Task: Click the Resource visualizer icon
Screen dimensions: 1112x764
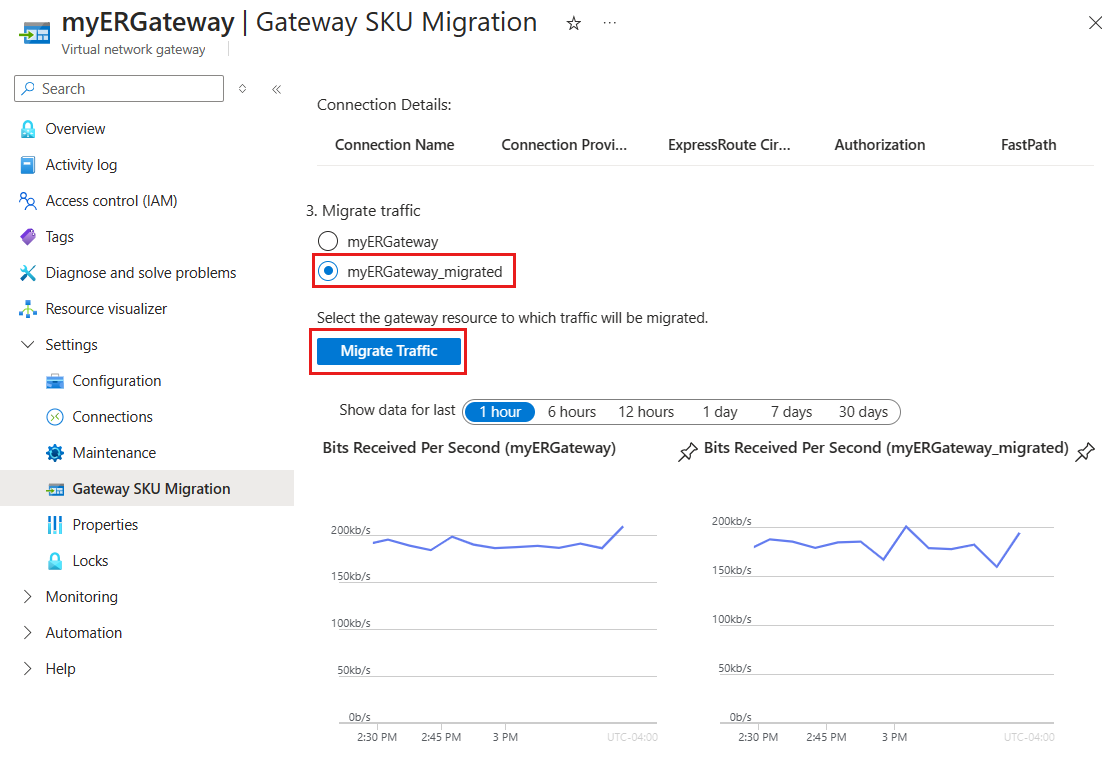Action: [28, 309]
